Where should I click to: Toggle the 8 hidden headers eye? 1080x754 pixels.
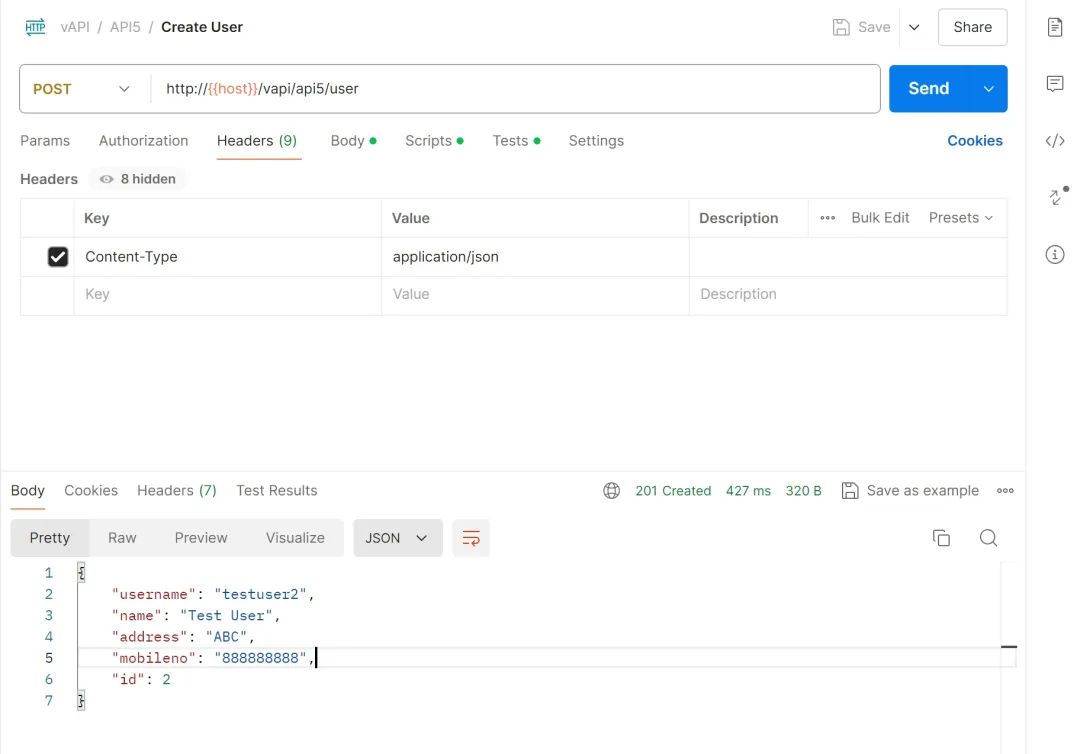pos(106,179)
